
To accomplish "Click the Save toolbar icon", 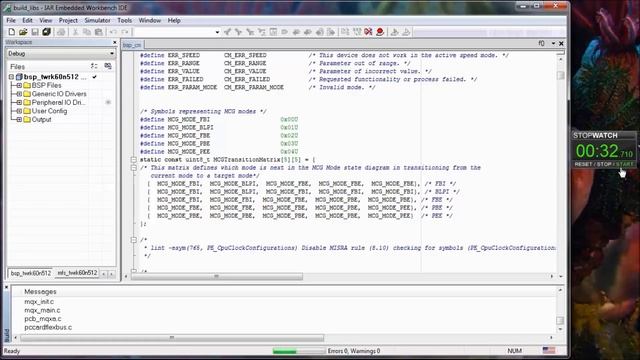I will [x=35, y=32].
